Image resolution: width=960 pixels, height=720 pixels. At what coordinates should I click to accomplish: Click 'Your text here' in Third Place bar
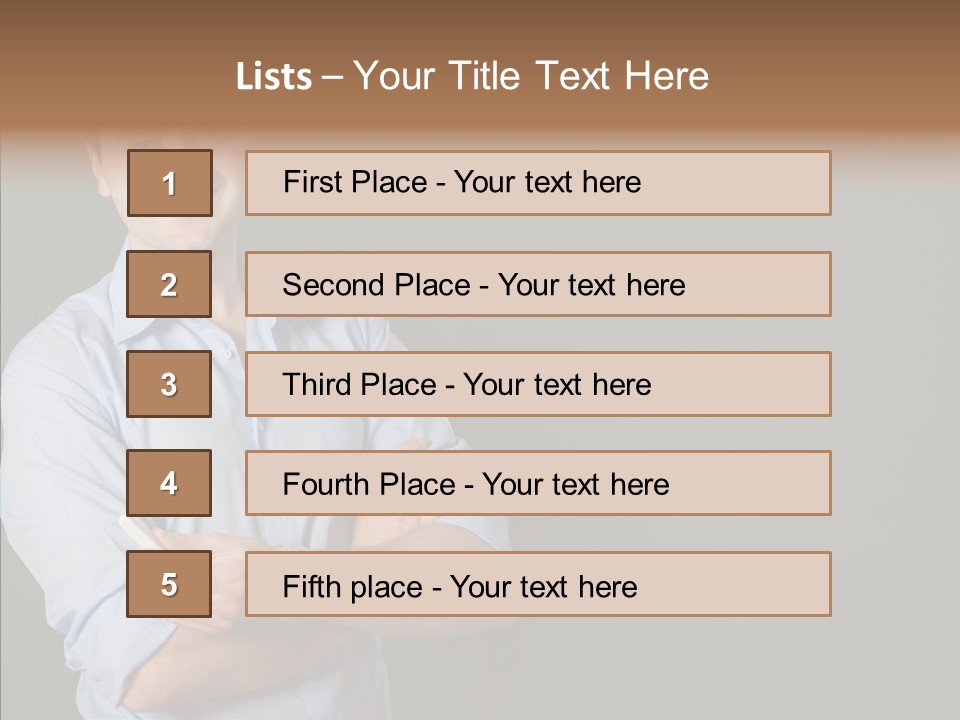point(557,385)
